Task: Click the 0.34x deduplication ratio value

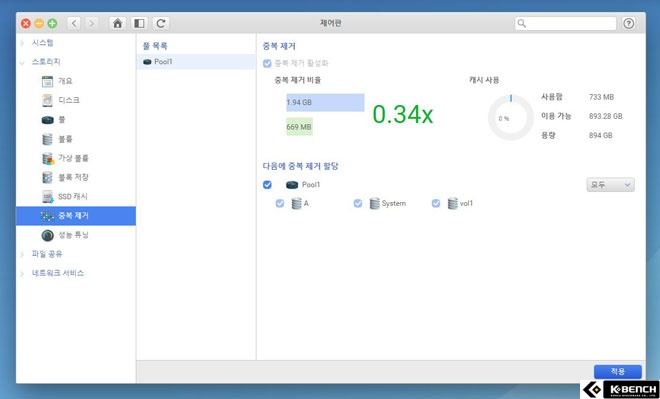Action: (402, 114)
